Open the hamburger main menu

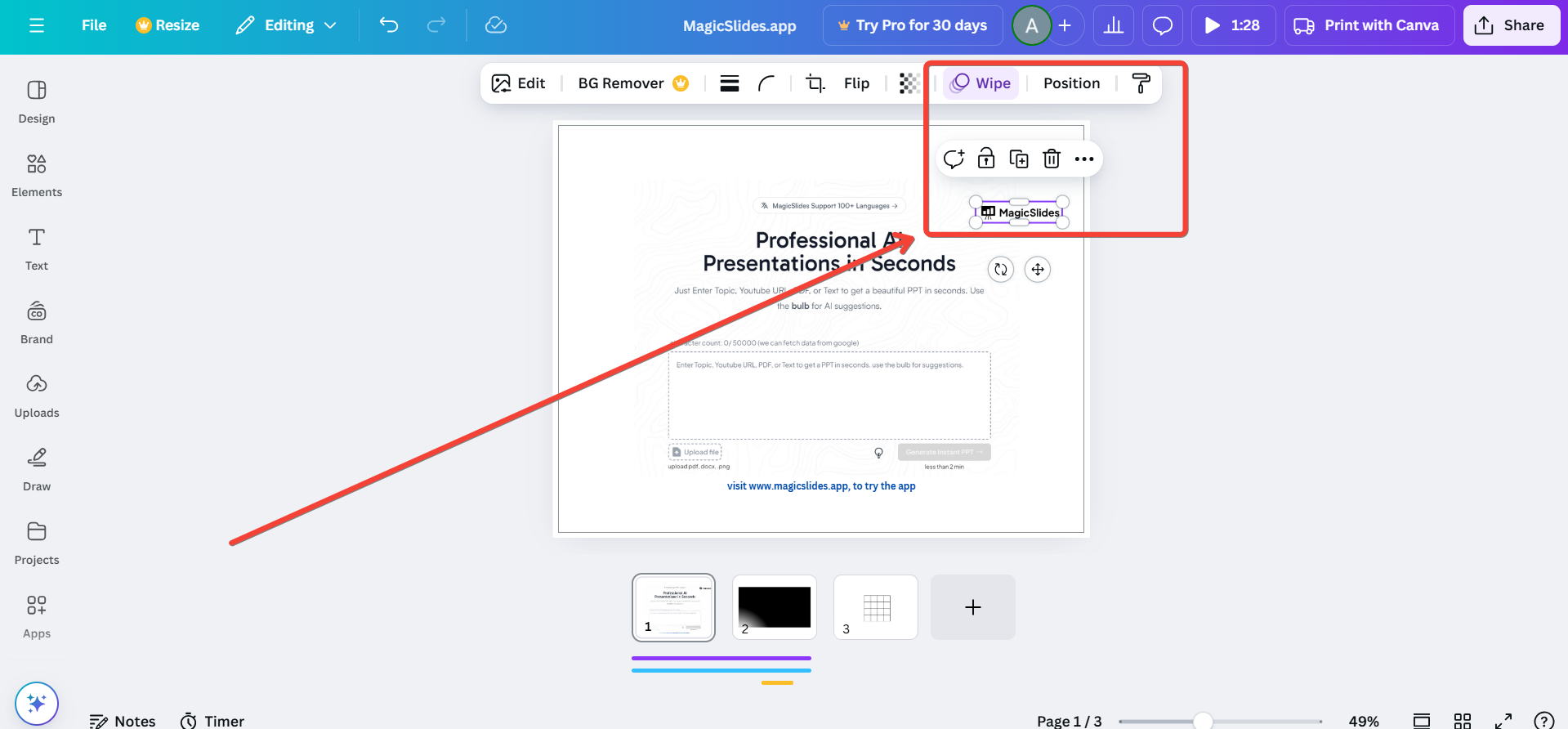(x=37, y=25)
